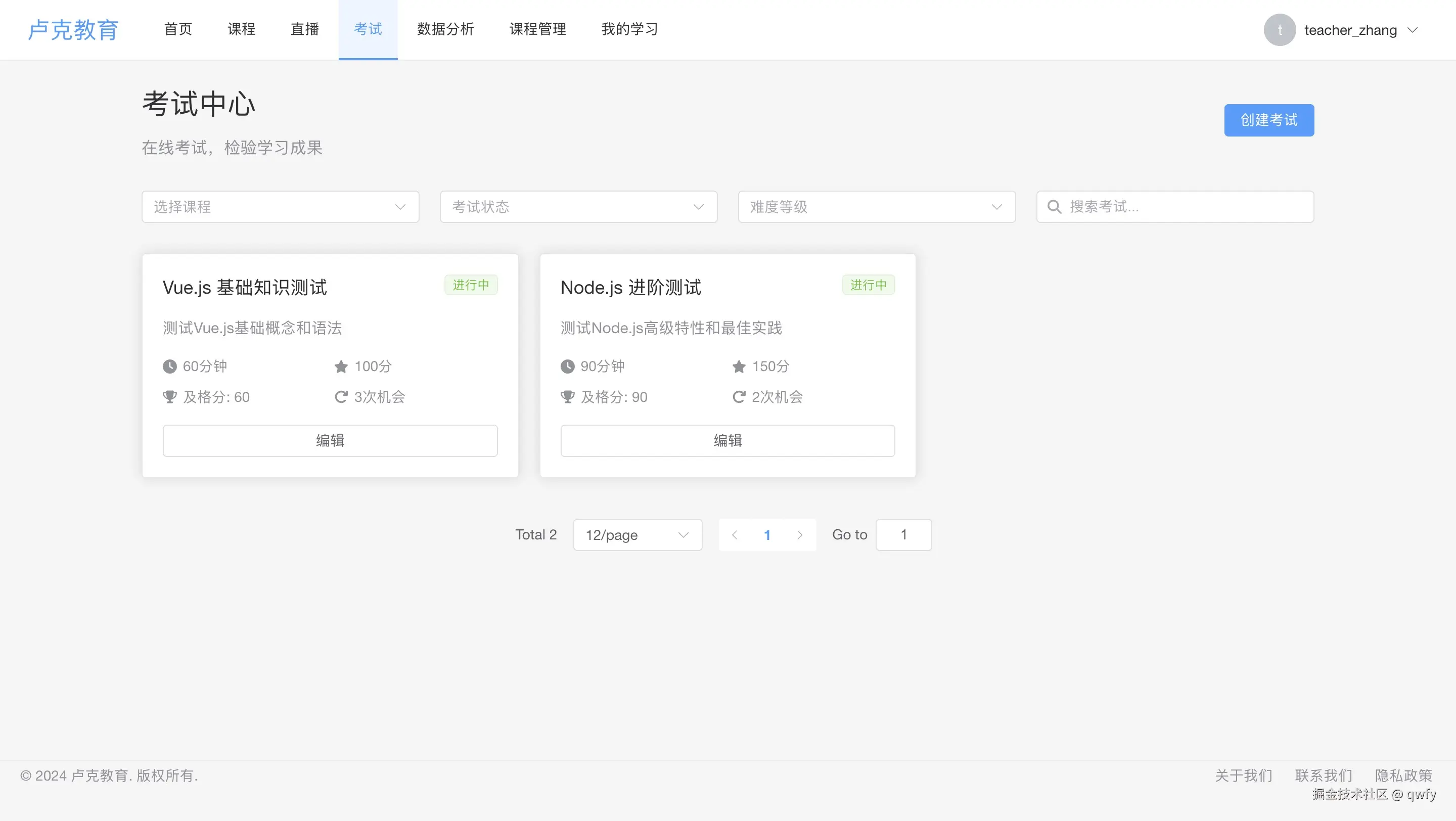Open the 隐私政策 footer link
The height and width of the screenshot is (821, 1456).
pos(1403,775)
